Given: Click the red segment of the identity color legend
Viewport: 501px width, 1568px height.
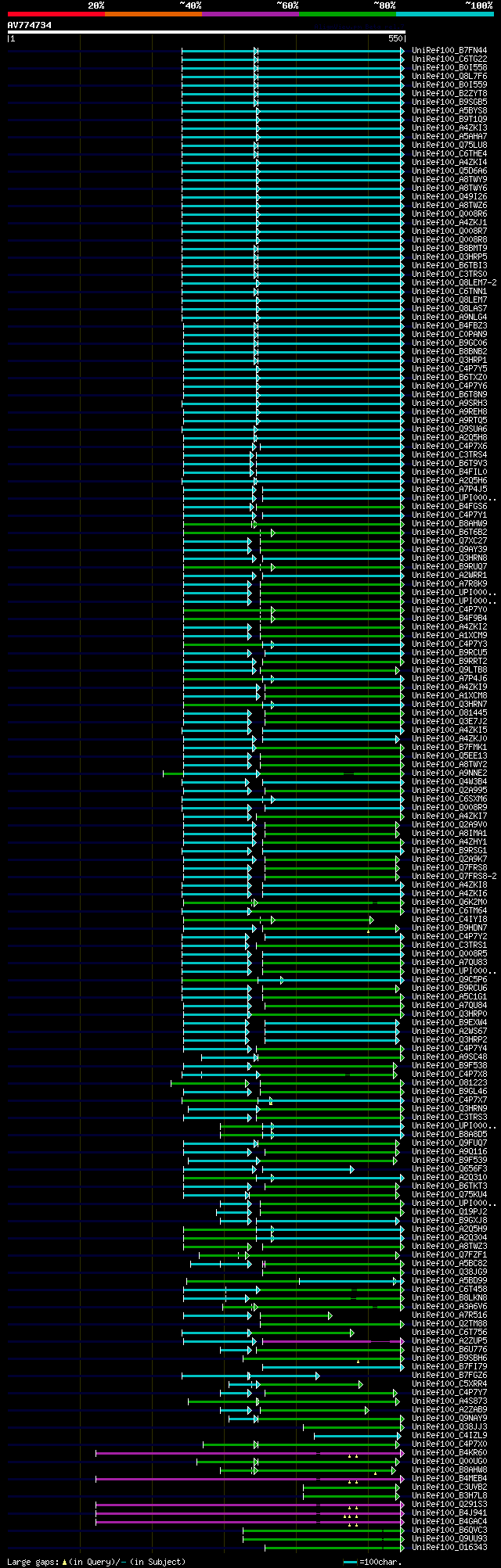Looking at the screenshot, I should [56, 14].
